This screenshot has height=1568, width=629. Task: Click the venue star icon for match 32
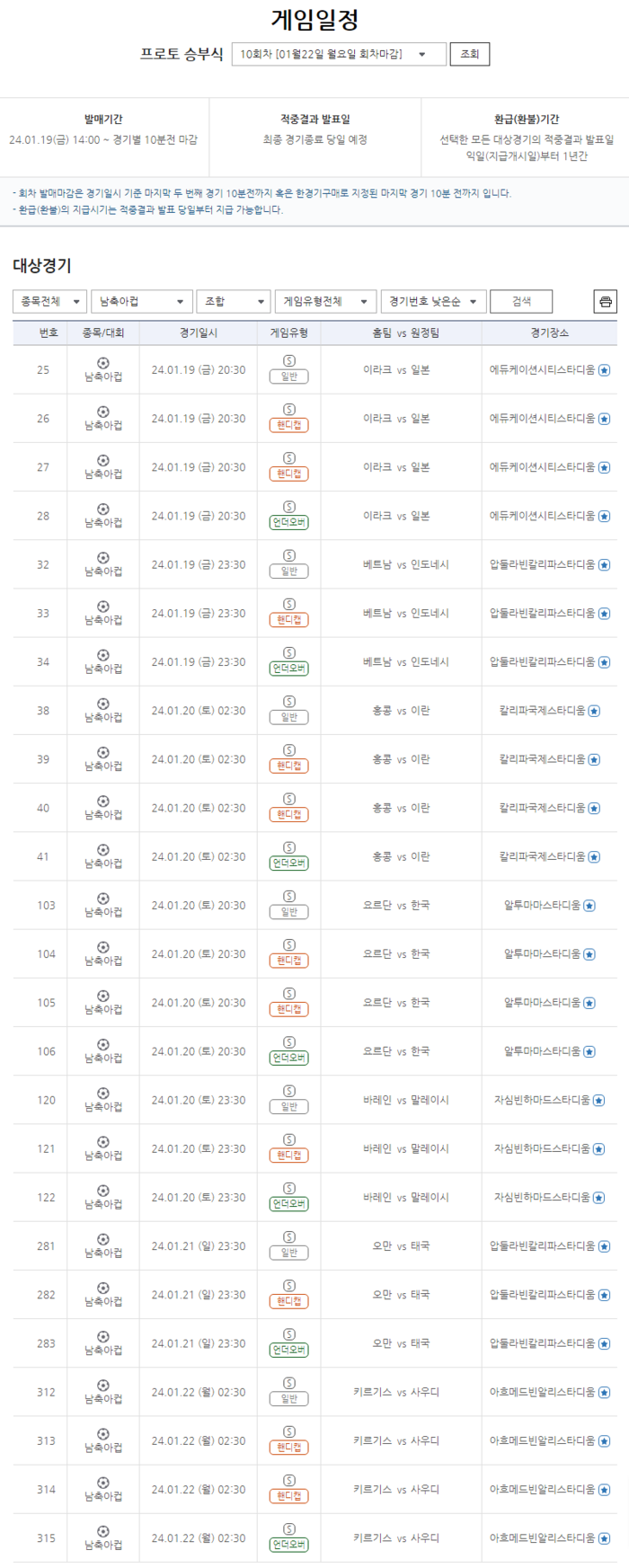604,565
